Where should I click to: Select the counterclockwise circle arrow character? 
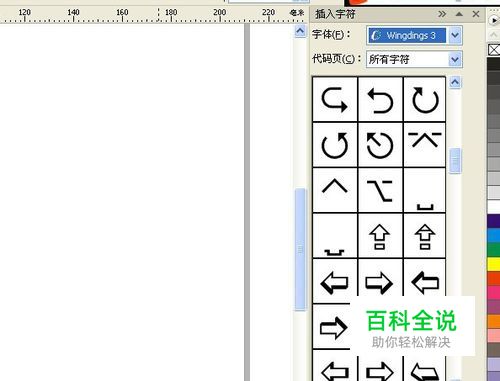[x=335, y=145]
